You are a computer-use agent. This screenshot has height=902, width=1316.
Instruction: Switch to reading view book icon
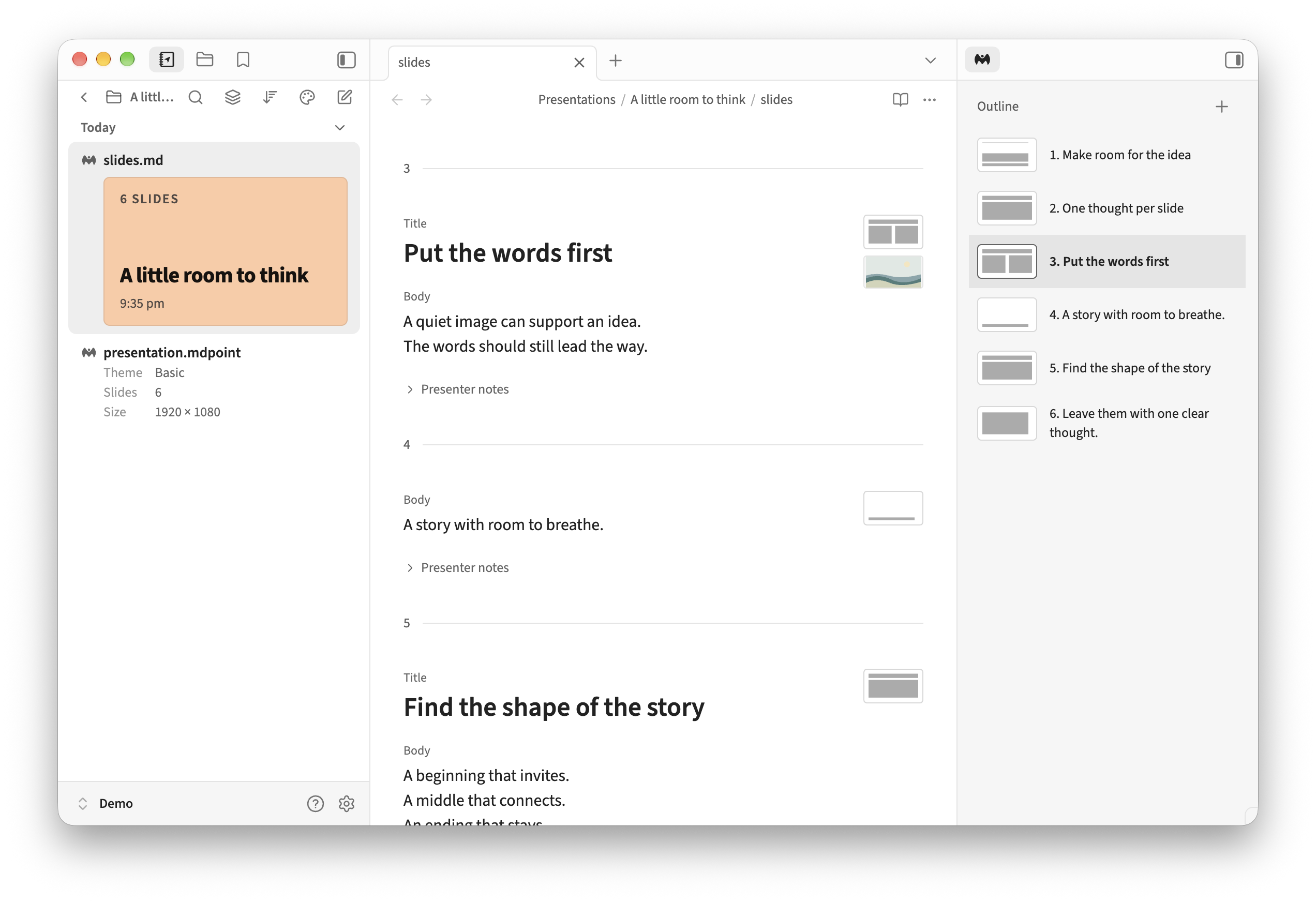pyautogui.click(x=900, y=100)
